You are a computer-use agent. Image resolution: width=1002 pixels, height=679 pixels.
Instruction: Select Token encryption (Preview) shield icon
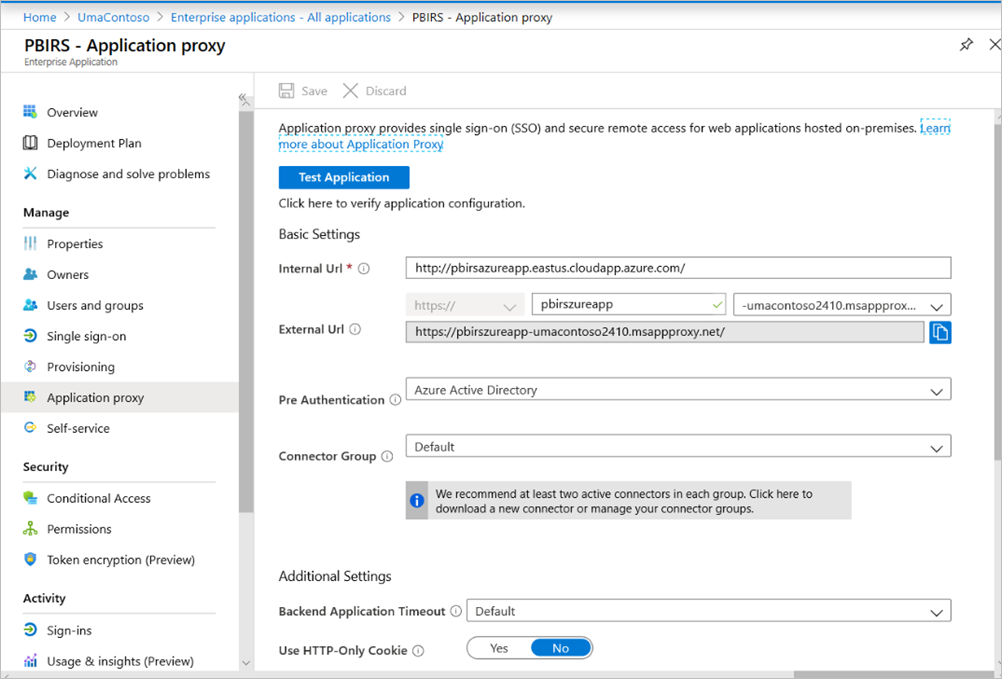(32, 559)
